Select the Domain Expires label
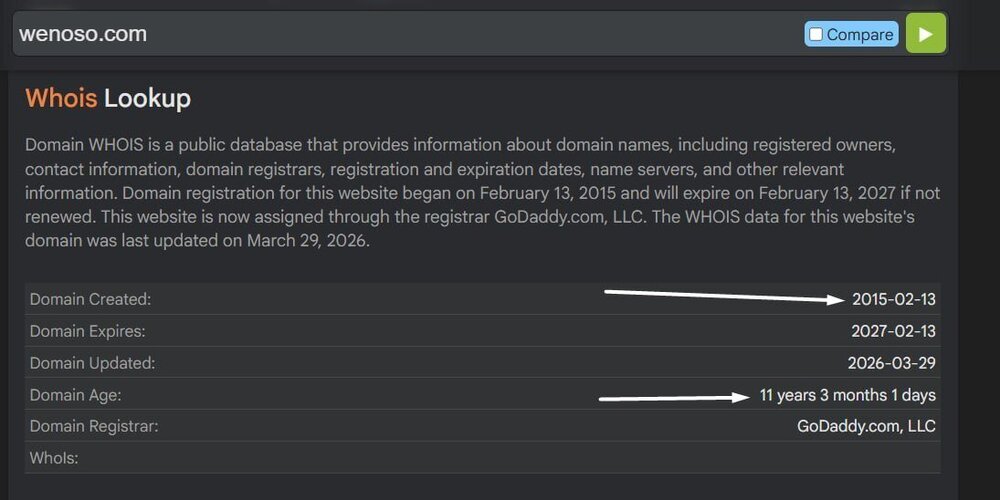 [87, 331]
